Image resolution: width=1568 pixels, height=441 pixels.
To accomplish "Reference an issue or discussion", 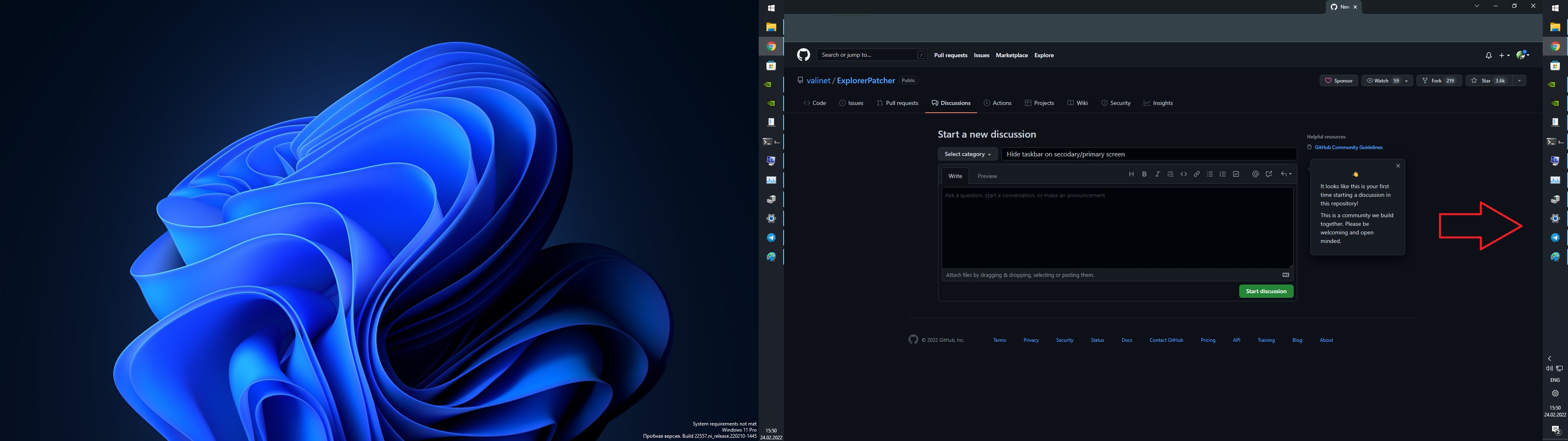I will (x=1269, y=174).
